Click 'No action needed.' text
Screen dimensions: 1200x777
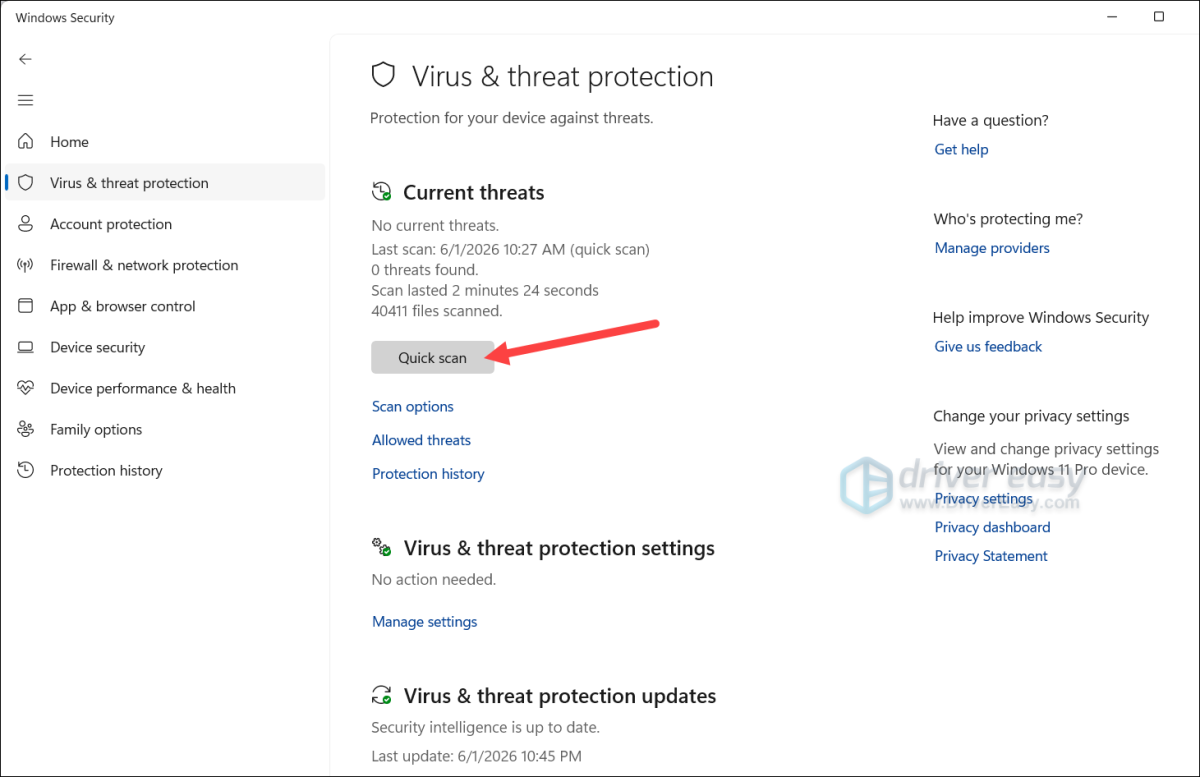coord(433,579)
